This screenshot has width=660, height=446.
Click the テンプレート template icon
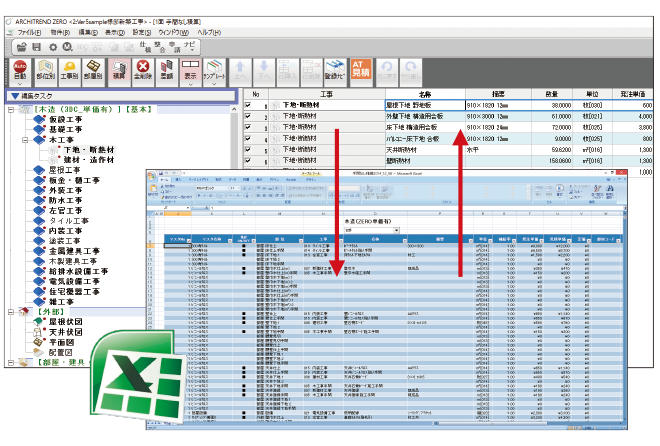[x=214, y=69]
